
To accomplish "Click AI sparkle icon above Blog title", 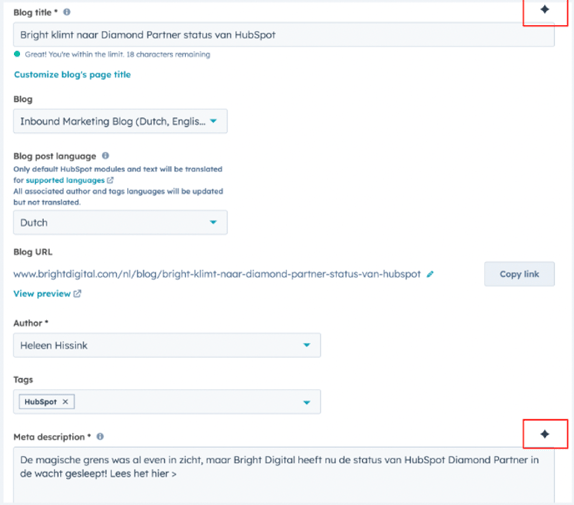I will (x=545, y=10).
